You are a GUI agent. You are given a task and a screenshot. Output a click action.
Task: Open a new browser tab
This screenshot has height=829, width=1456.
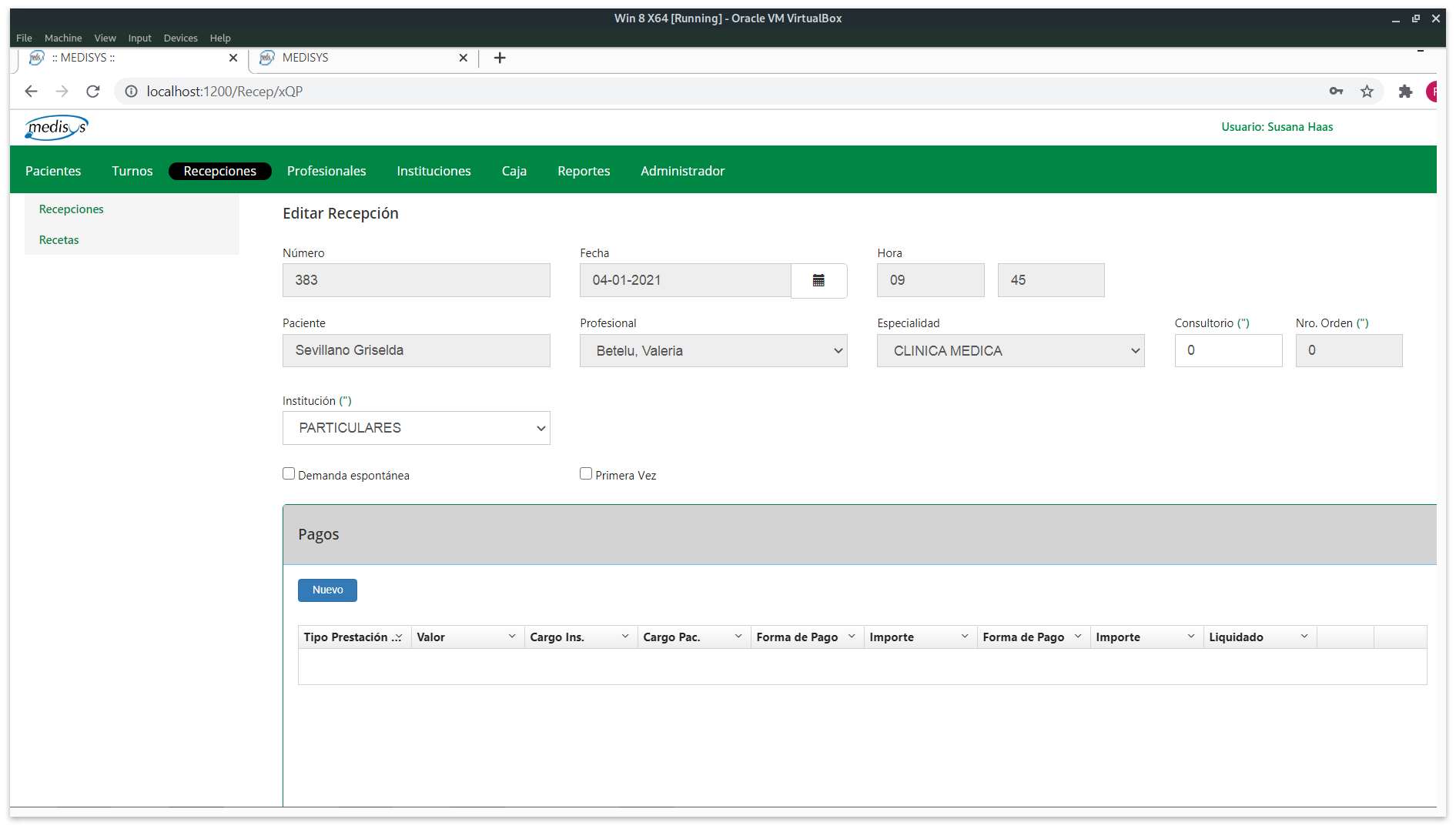[x=500, y=58]
